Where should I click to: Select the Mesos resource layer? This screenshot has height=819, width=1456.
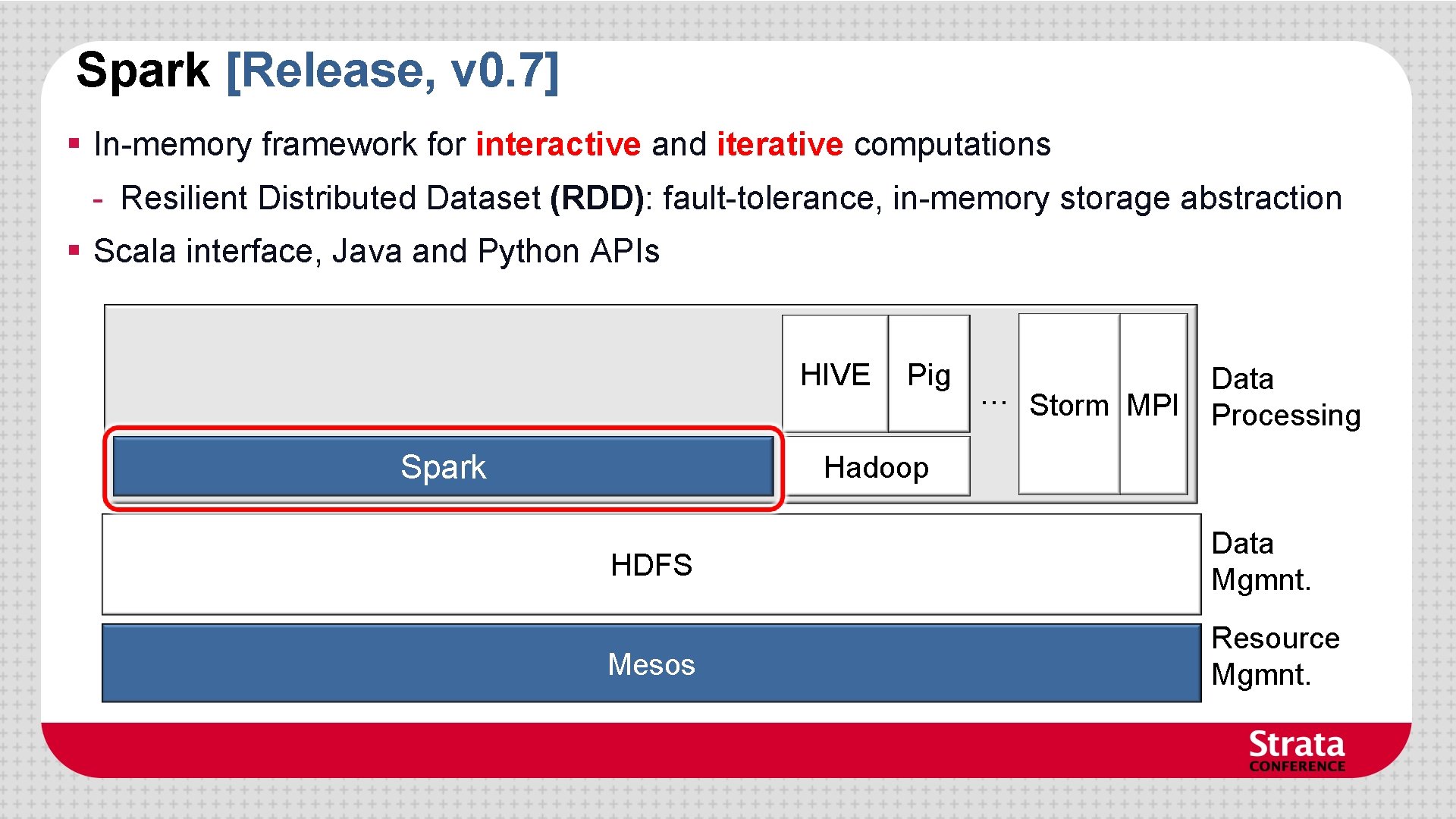tap(651, 664)
